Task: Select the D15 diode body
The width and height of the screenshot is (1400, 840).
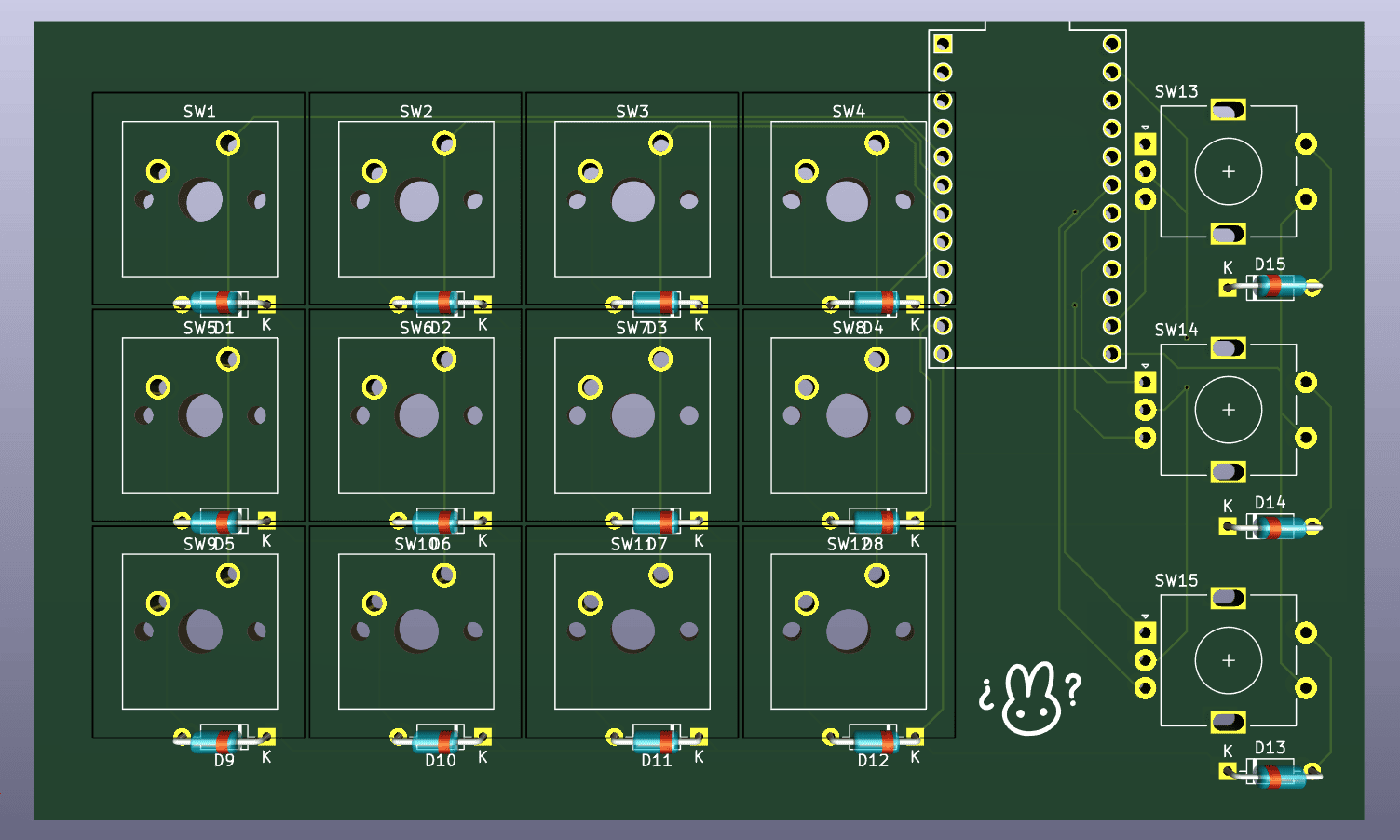Action: coord(1273,287)
